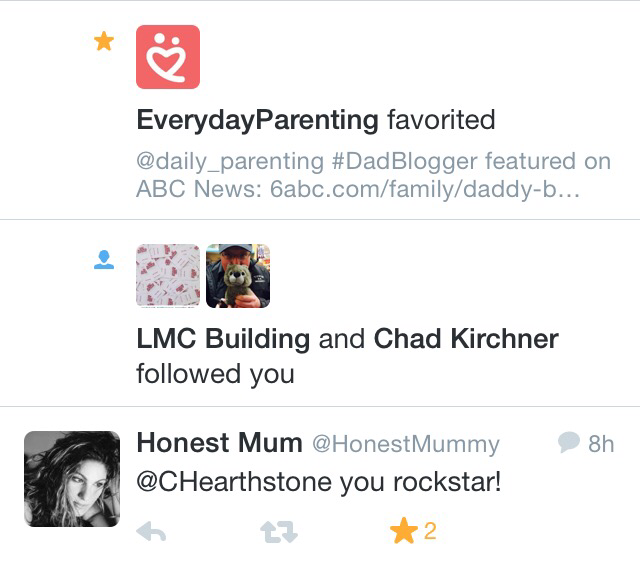Click the @daily_parenting mention

[x=230, y=161]
